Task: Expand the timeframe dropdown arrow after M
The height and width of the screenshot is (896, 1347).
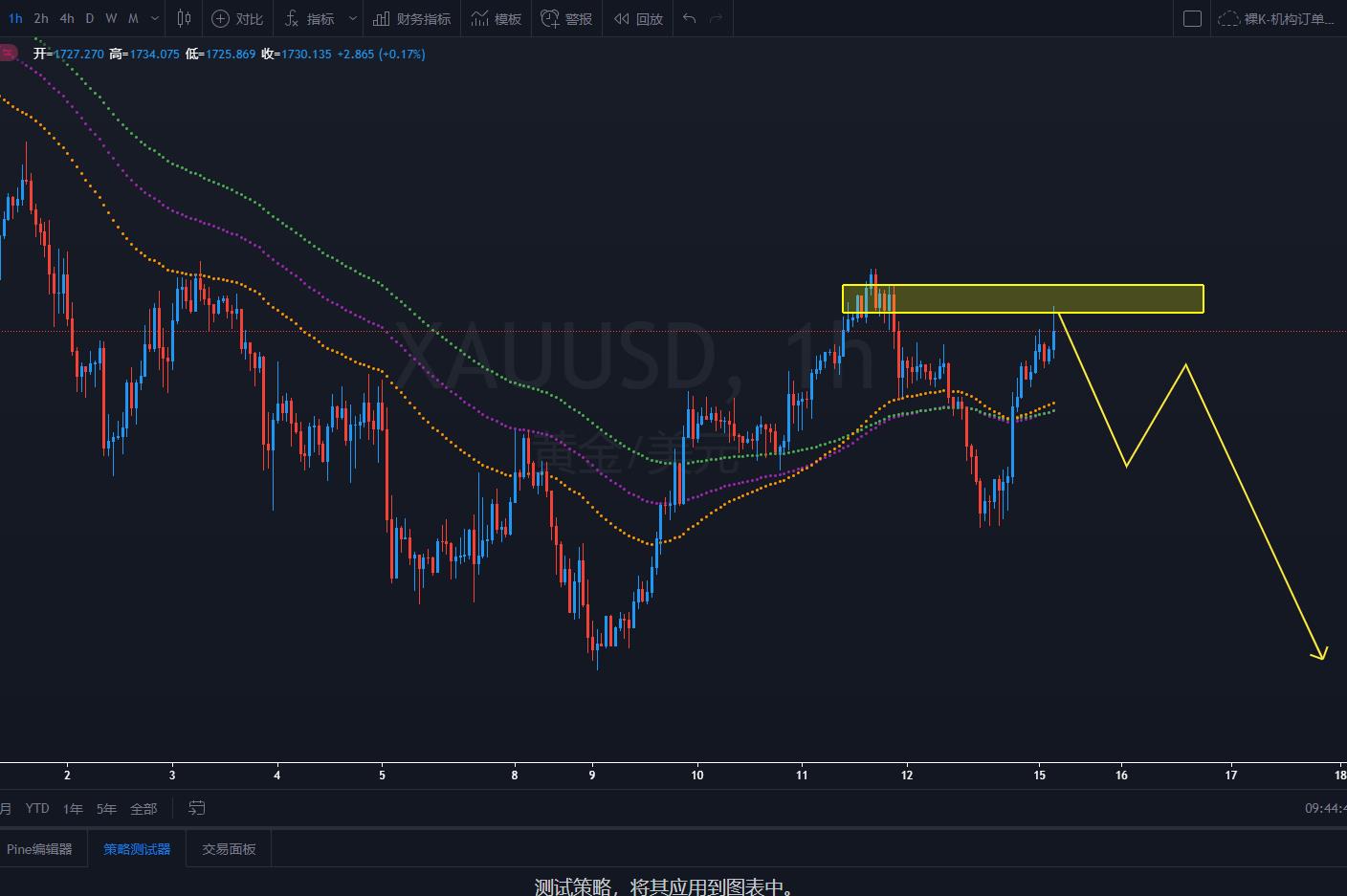Action: pos(155,18)
